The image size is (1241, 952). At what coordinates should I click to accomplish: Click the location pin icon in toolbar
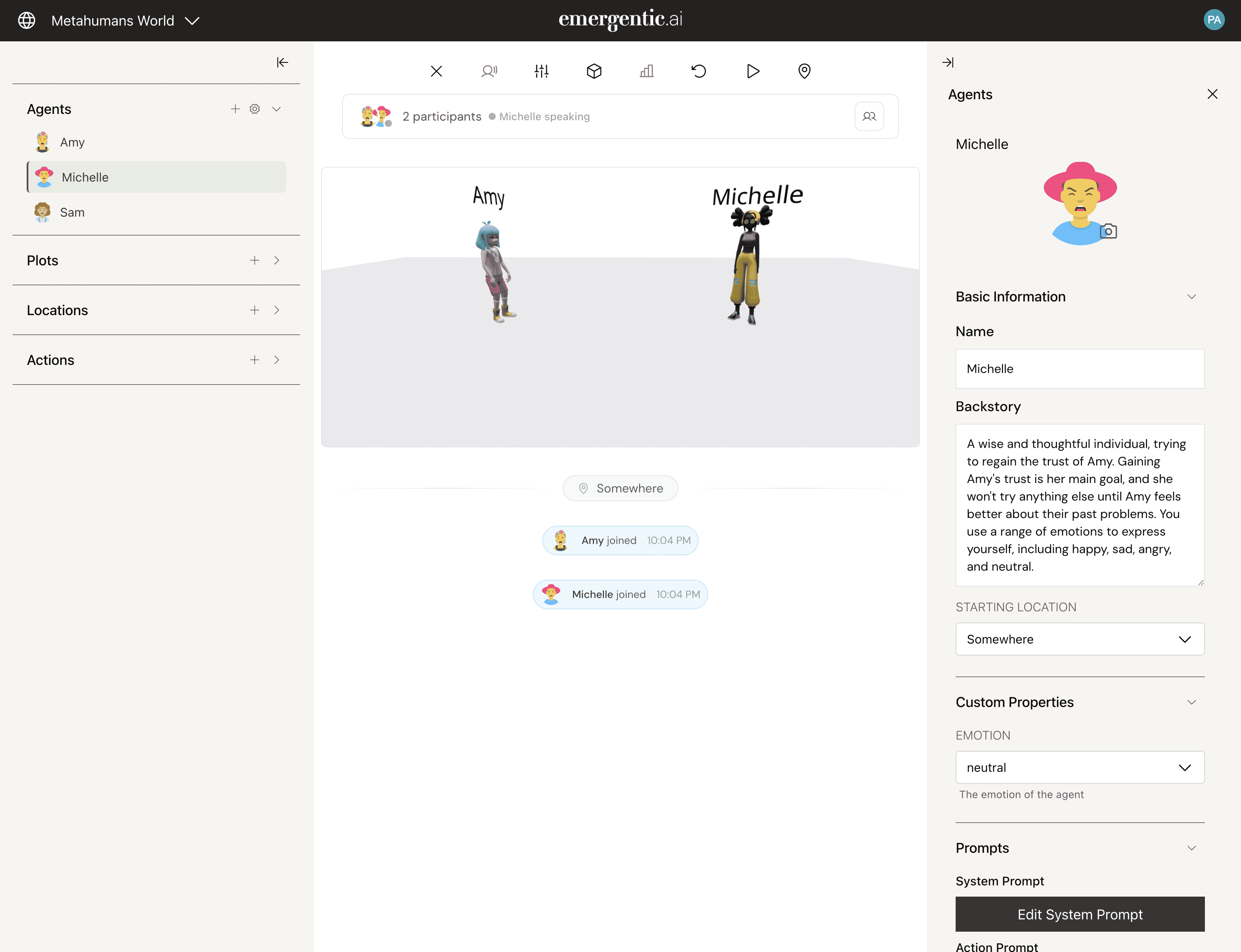pyautogui.click(x=804, y=71)
